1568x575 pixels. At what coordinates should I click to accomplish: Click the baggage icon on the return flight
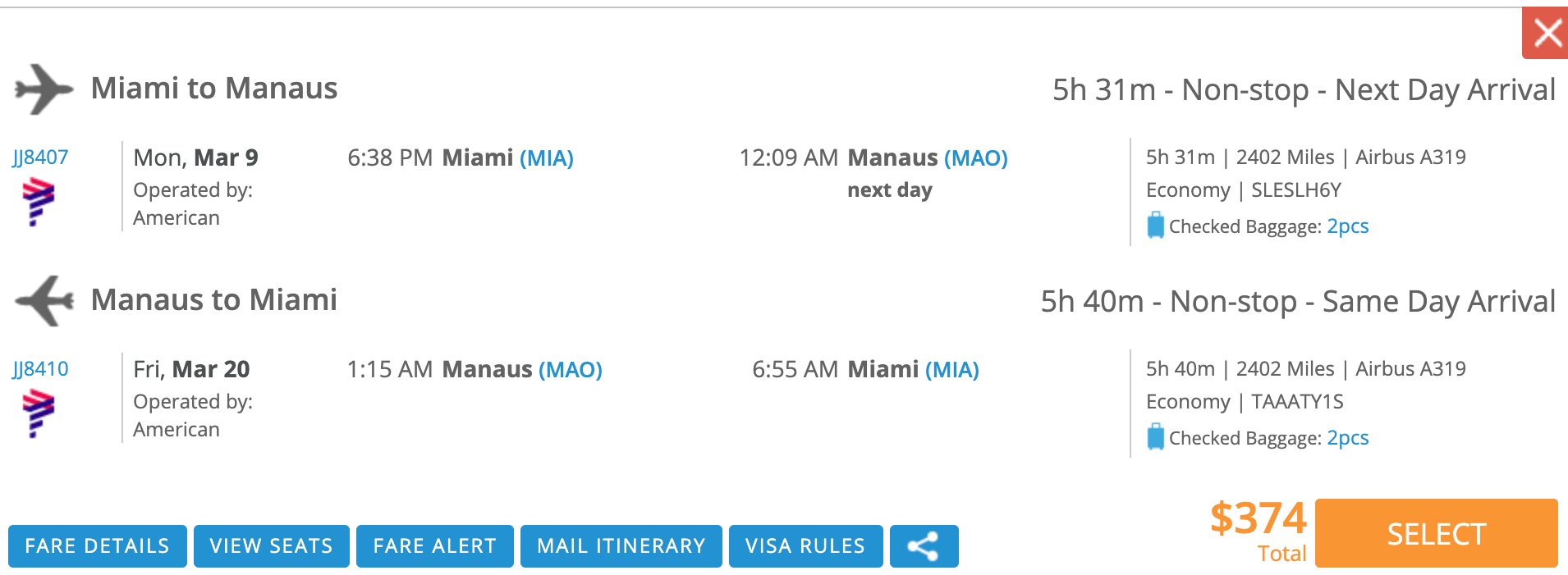[x=1155, y=437]
